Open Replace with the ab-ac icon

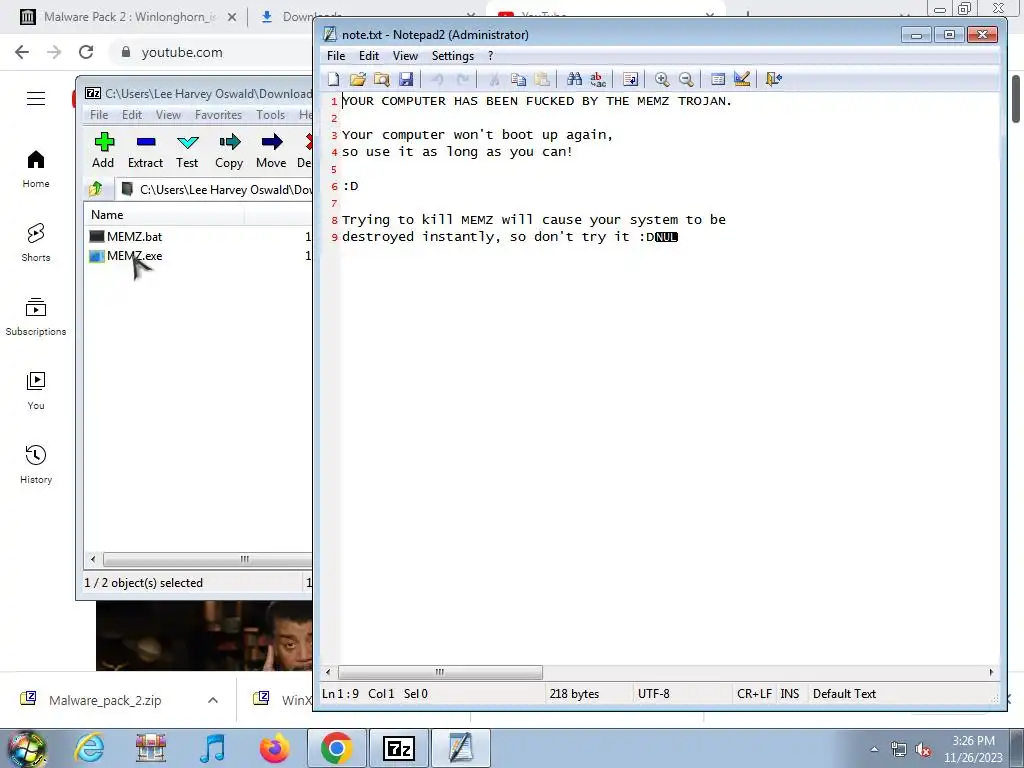click(x=598, y=80)
